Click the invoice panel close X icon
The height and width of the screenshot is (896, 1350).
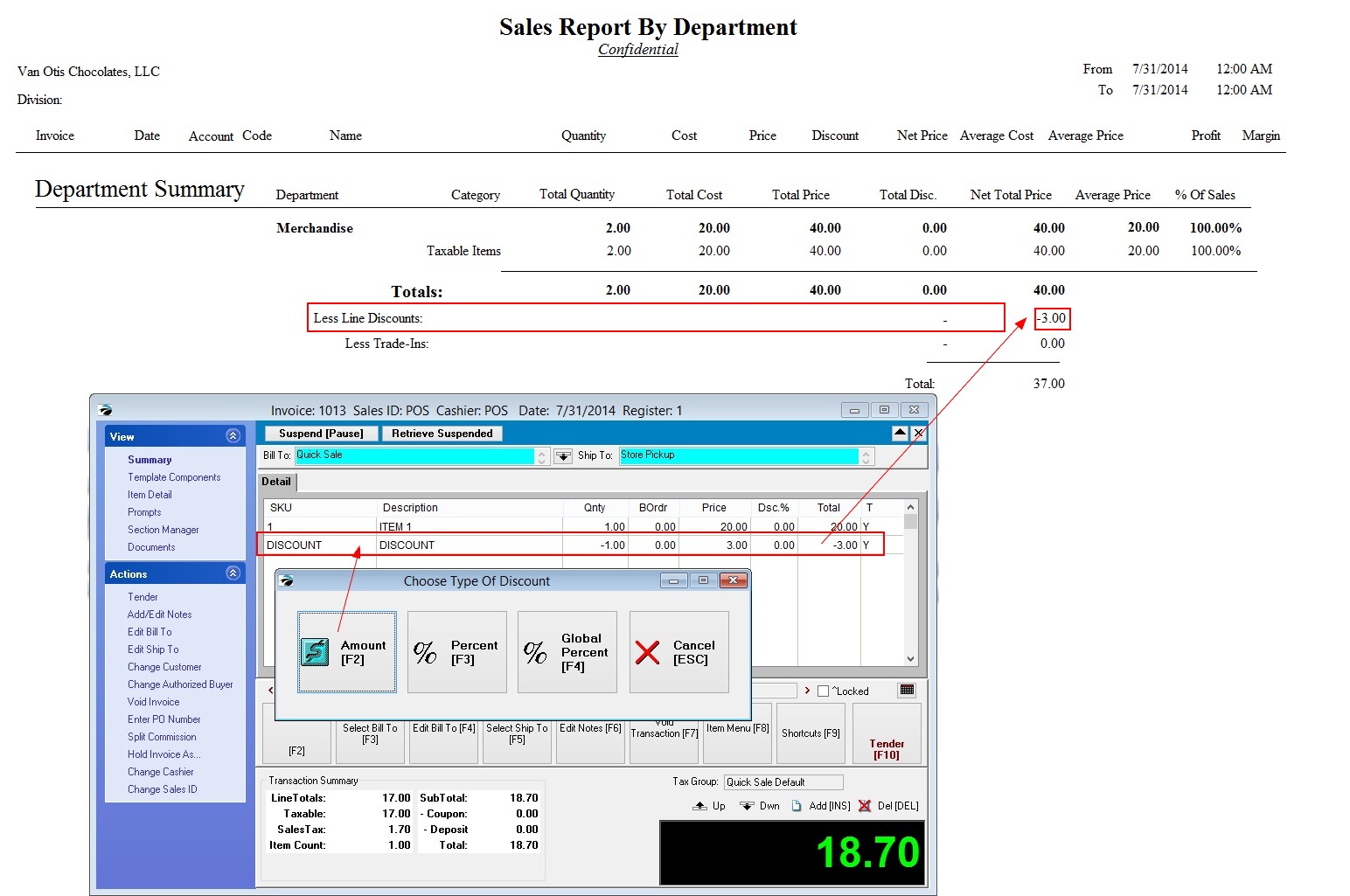coord(919,434)
